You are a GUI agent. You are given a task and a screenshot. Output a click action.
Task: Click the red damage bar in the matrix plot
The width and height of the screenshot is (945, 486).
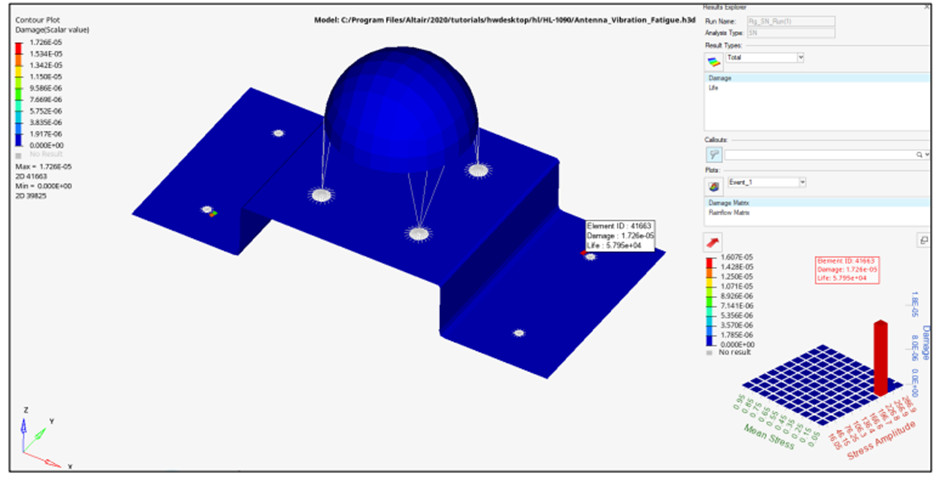click(x=880, y=355)
